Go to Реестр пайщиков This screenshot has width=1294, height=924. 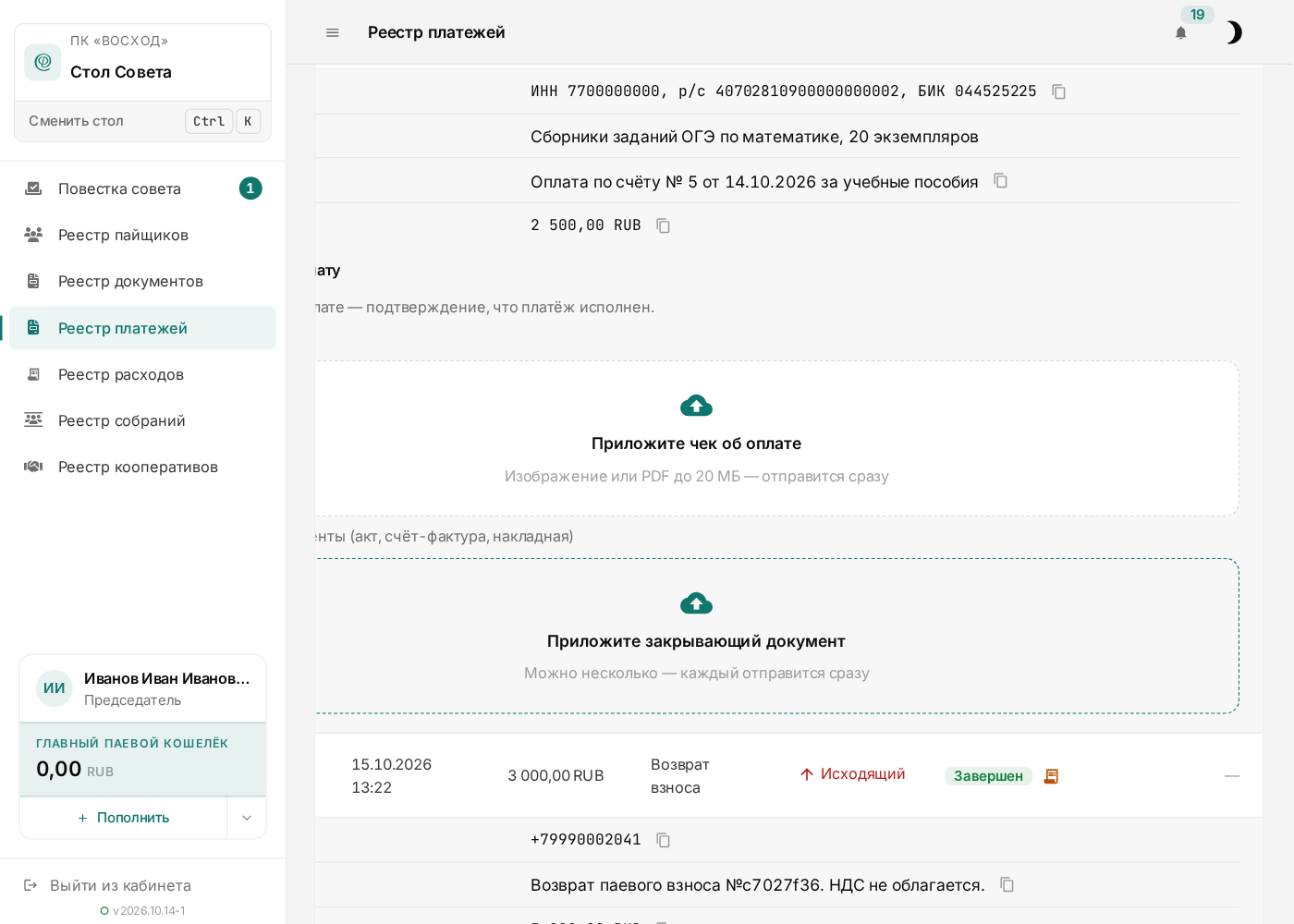point(142,235)
